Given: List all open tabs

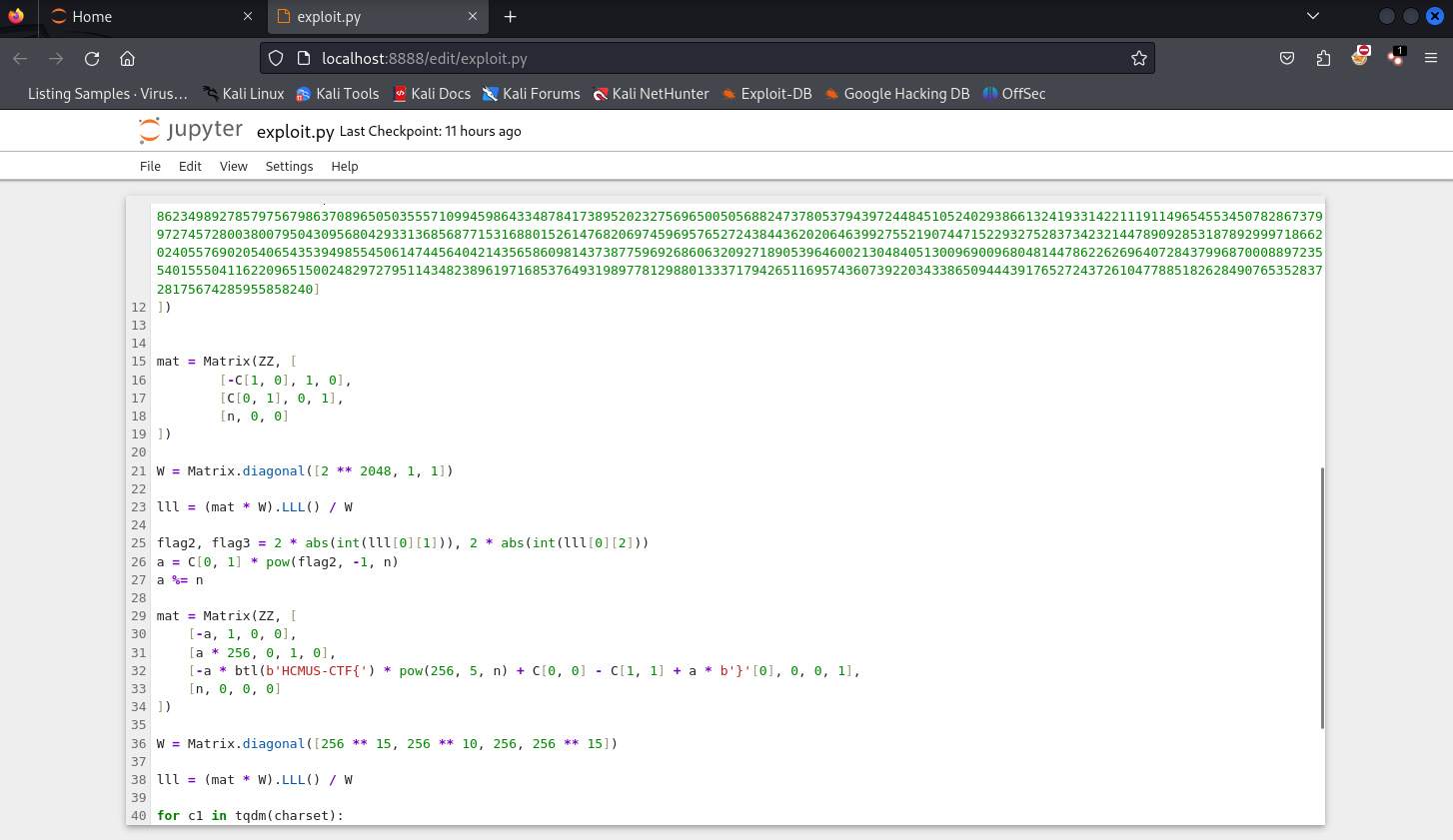Looking at the screenshot, I should 1313,16.
